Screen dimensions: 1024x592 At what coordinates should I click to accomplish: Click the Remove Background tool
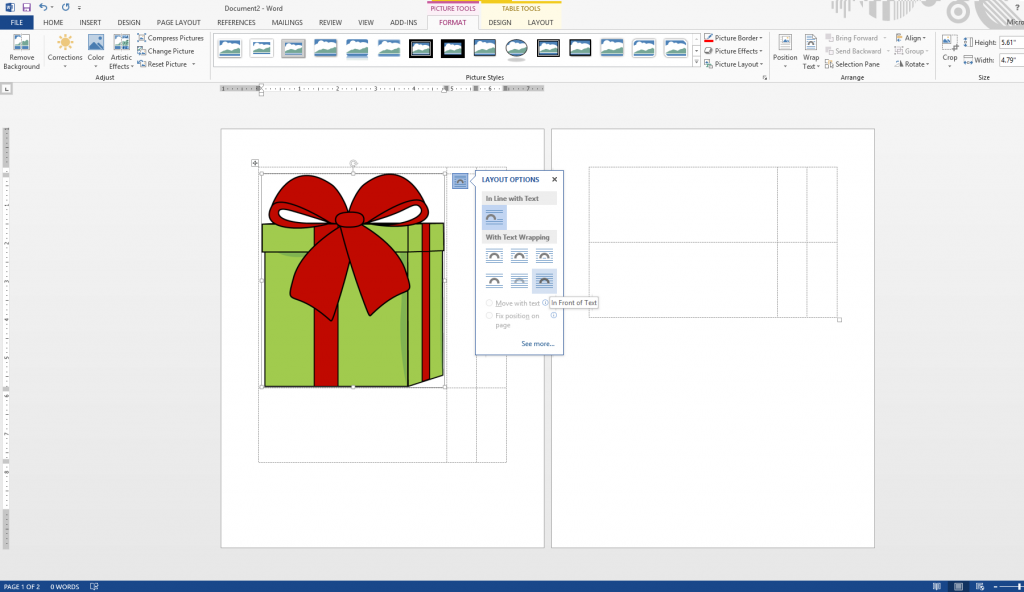click(x=22, y=52)
